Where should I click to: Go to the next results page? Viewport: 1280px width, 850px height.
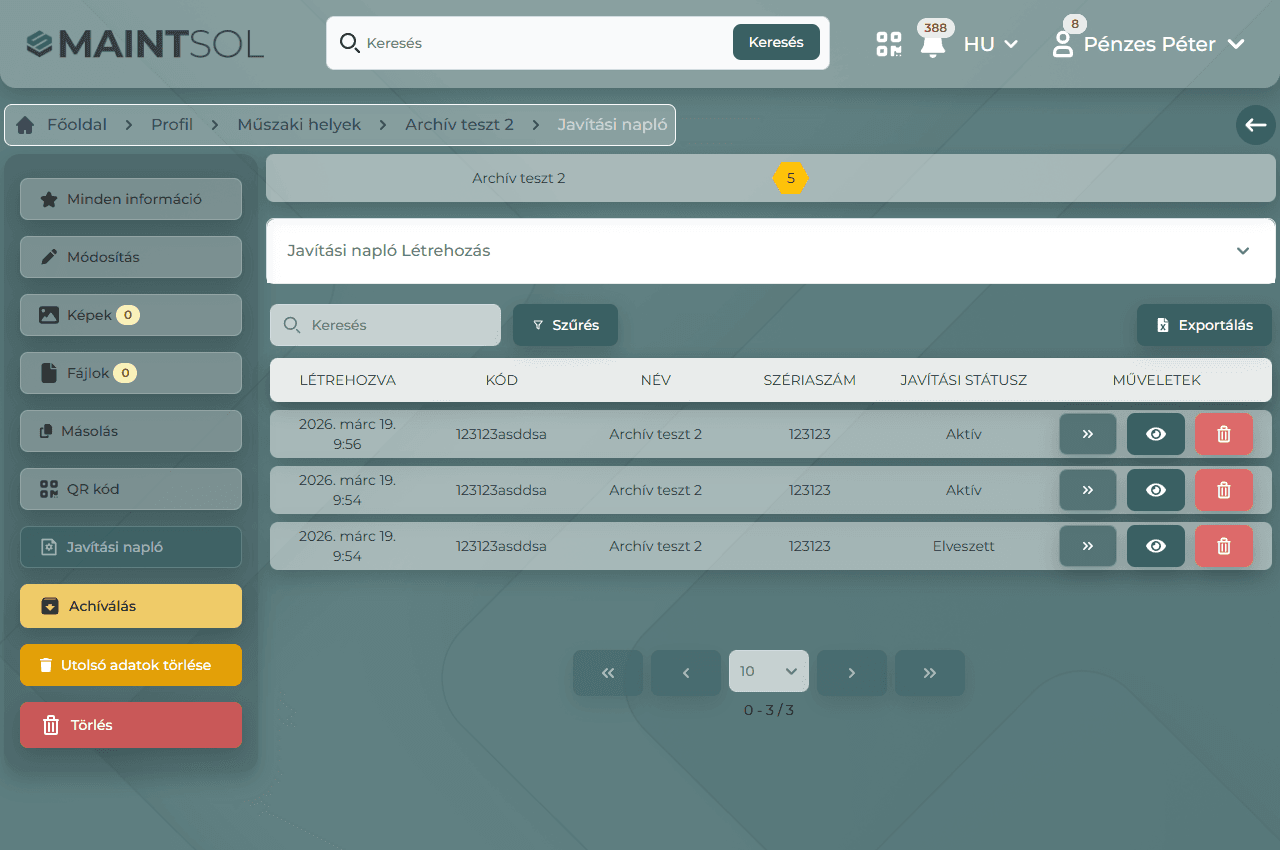click(x=851, y=673)
